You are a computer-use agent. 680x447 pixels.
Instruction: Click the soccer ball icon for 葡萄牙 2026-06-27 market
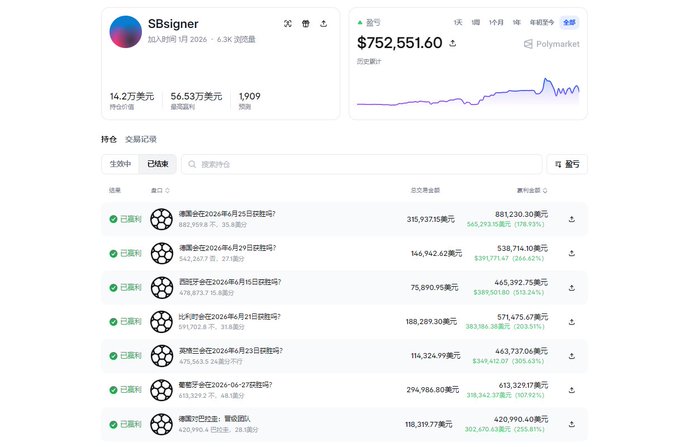pos(161,390)
